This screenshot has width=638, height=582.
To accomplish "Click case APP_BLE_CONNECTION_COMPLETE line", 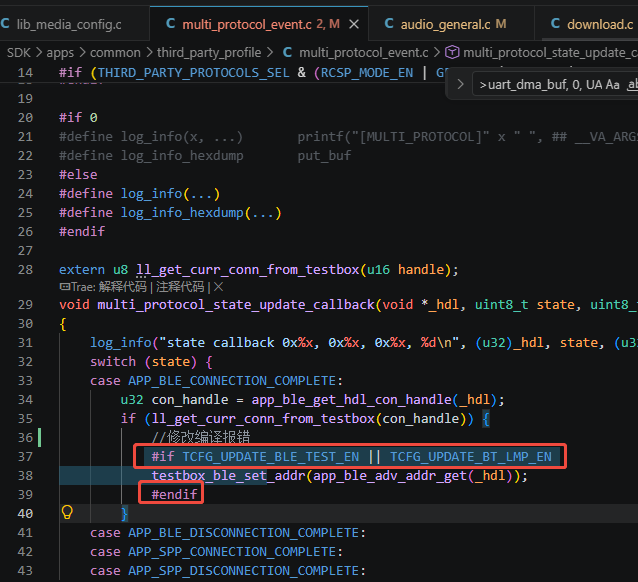I will (216, 381).
